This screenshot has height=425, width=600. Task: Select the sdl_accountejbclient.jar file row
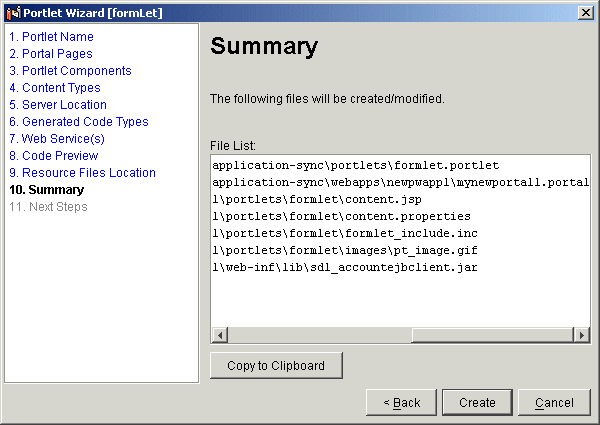pos(400,267)
